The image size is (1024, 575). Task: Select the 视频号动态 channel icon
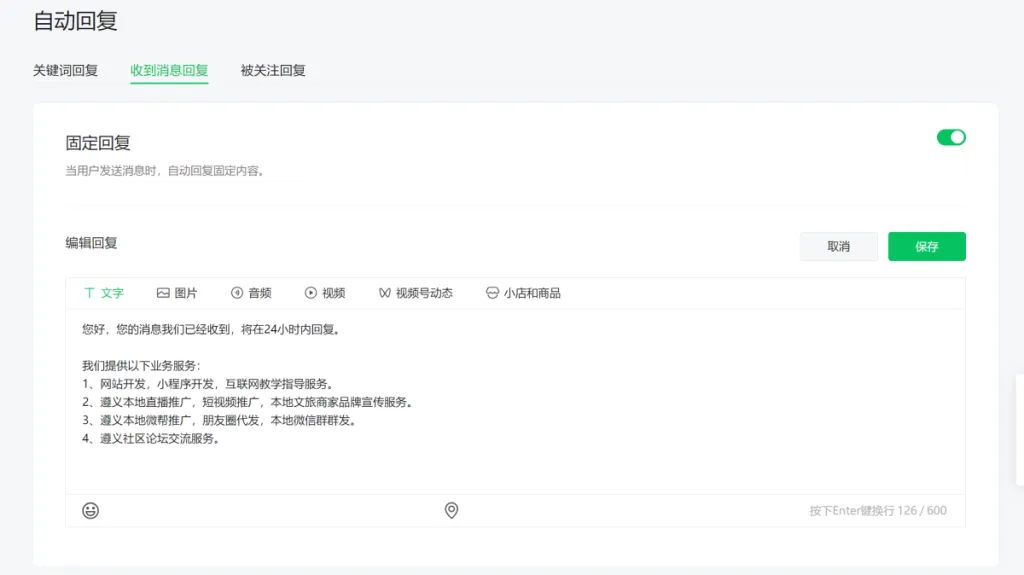click(385, 293)
